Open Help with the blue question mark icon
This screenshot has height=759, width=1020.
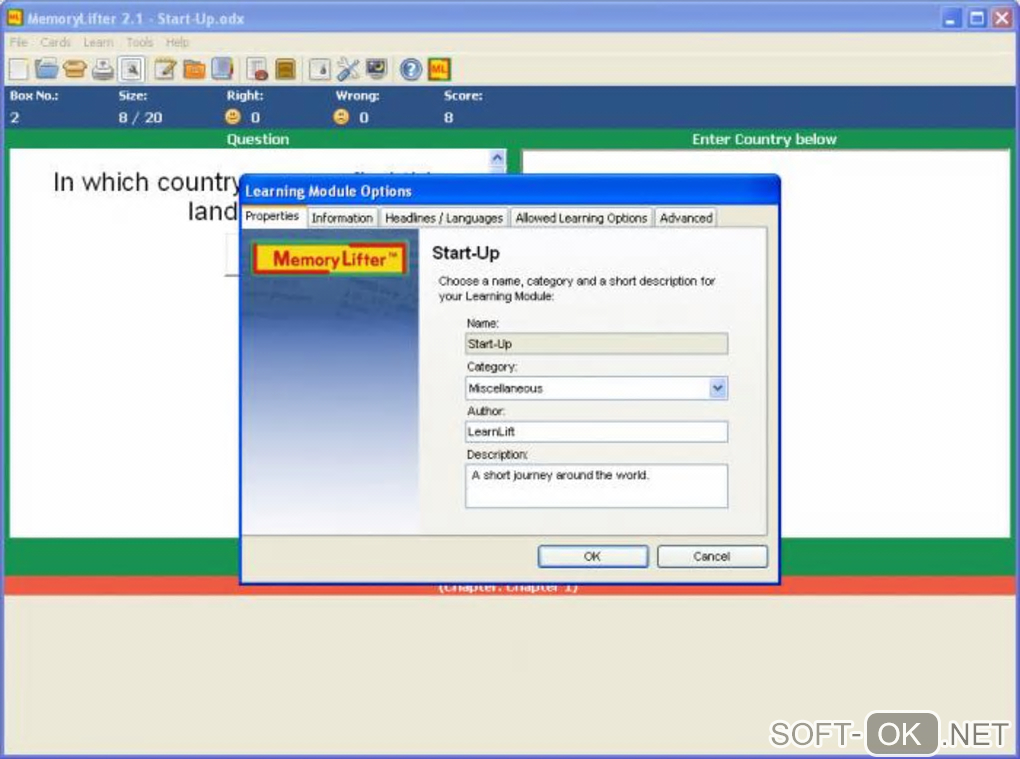(x=410, y=69)
